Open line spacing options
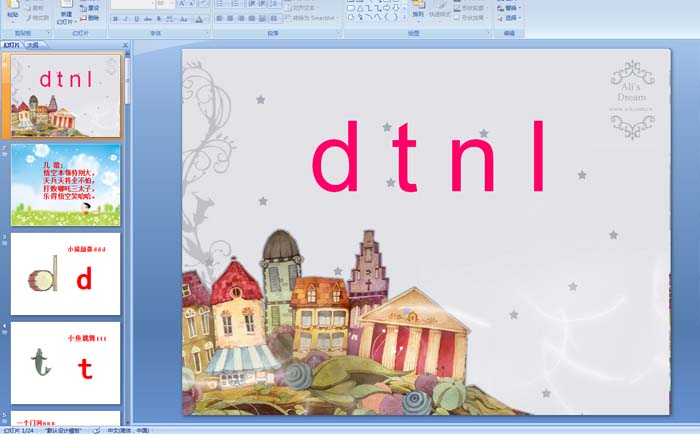The width and height of the screenshot is (700, 434). point(275,4)
